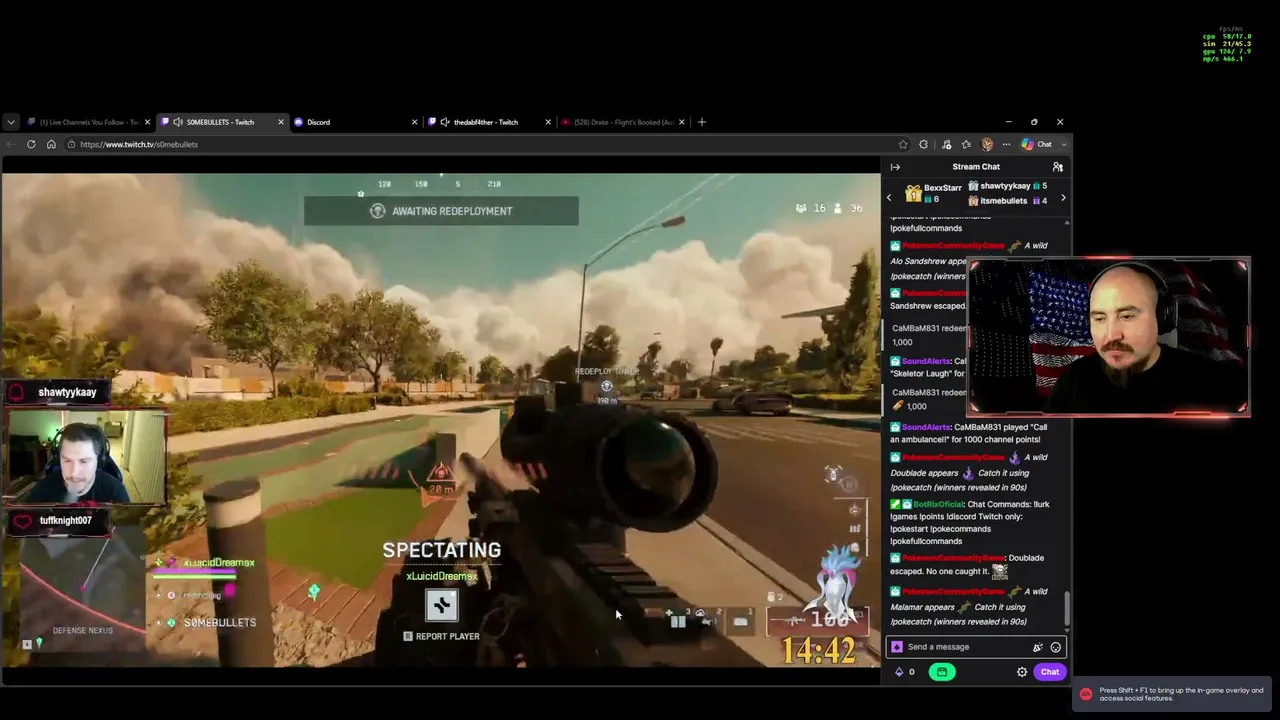1280x720 pixels.
Task: Open channel points balance
Action: click(904, 672)
